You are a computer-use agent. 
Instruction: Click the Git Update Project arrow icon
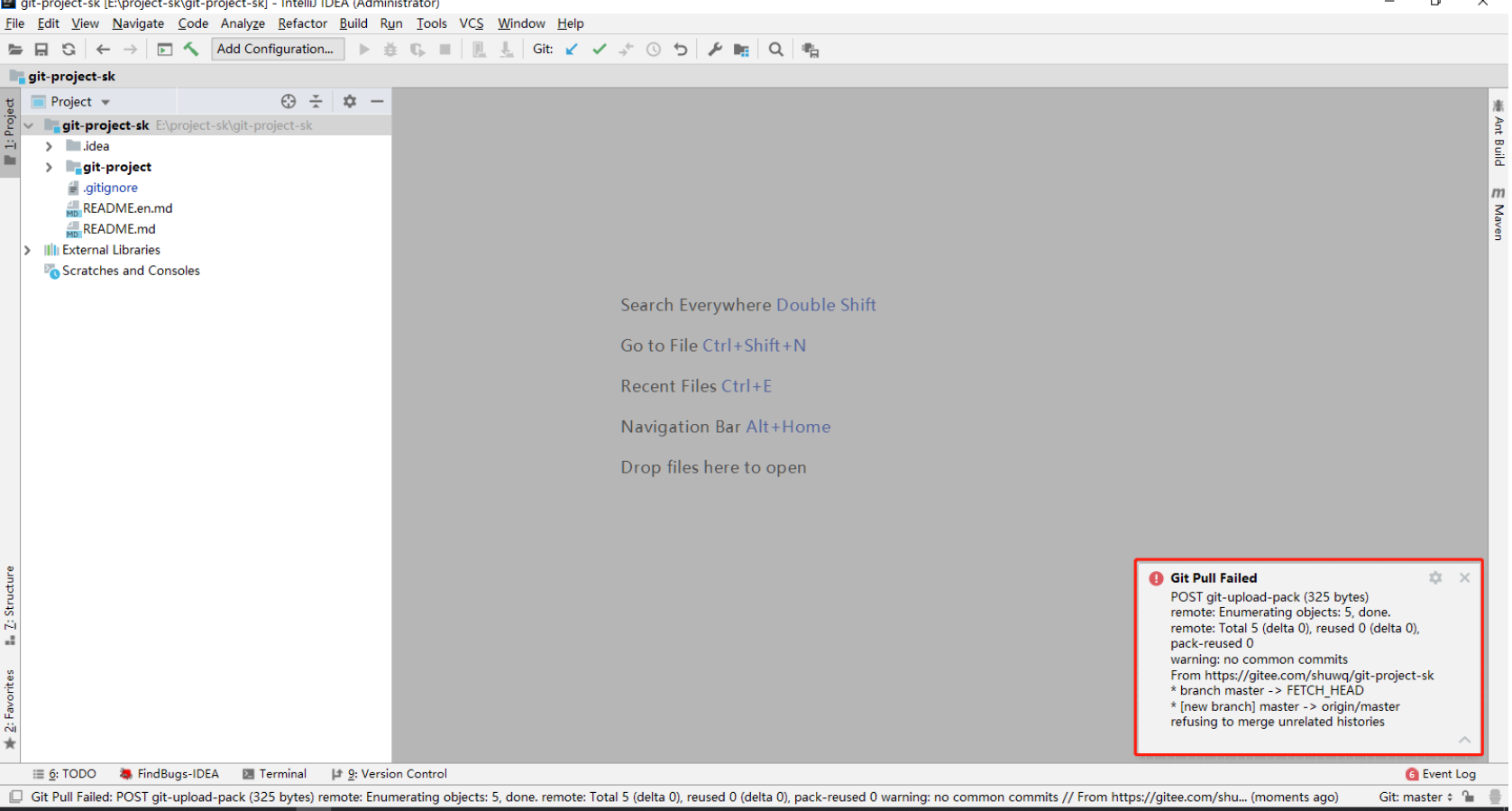[x=572, y=50]
